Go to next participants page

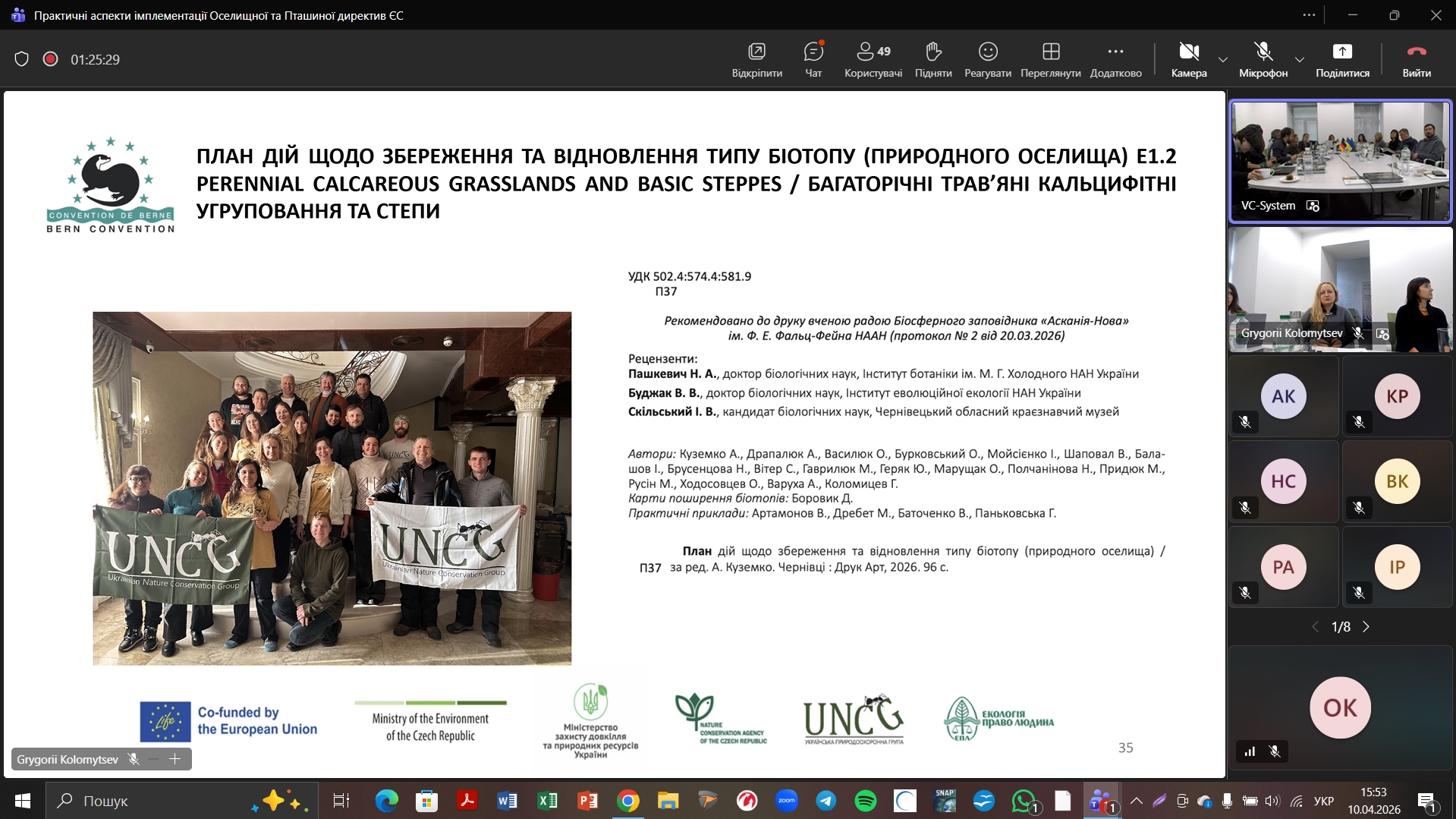(1366, 627)
